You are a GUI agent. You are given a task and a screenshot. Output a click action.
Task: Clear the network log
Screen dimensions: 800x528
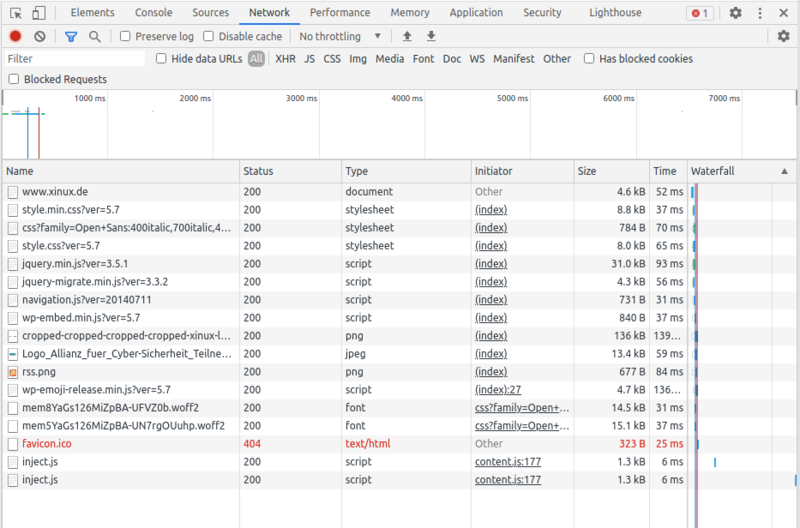point(40,36)
